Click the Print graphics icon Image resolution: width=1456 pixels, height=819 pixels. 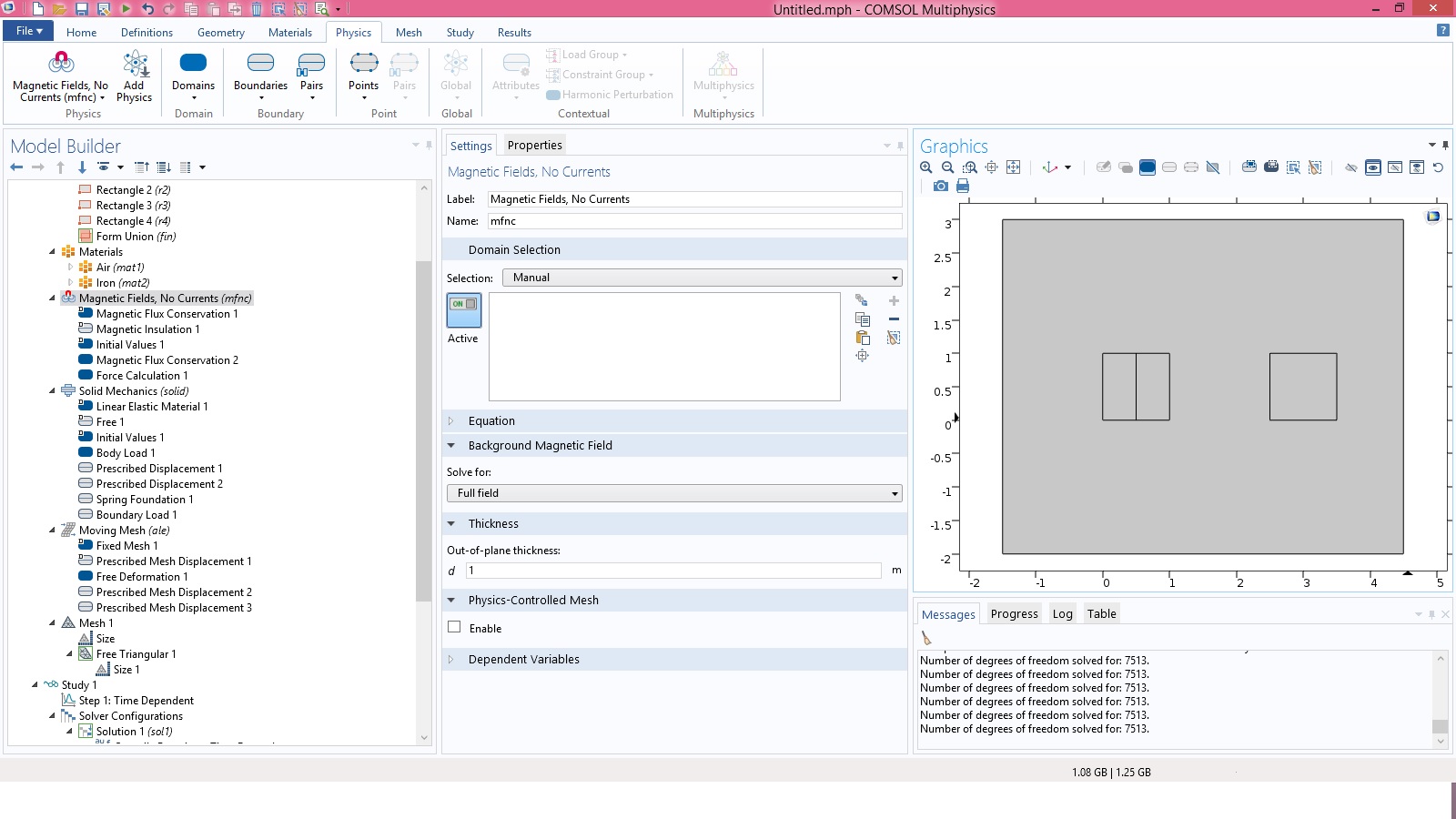(x=963, y=186)
